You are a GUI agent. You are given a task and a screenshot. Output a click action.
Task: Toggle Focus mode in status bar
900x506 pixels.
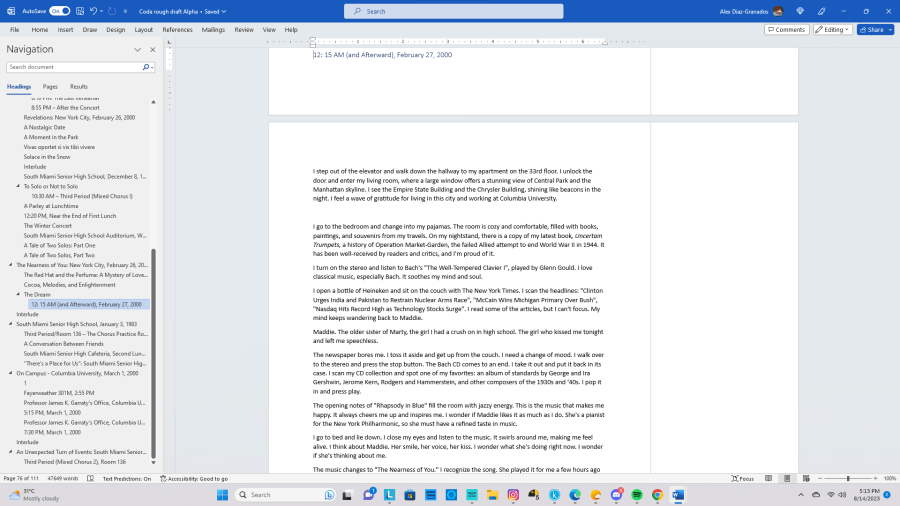pyautogui.click(x=741, y=479)
